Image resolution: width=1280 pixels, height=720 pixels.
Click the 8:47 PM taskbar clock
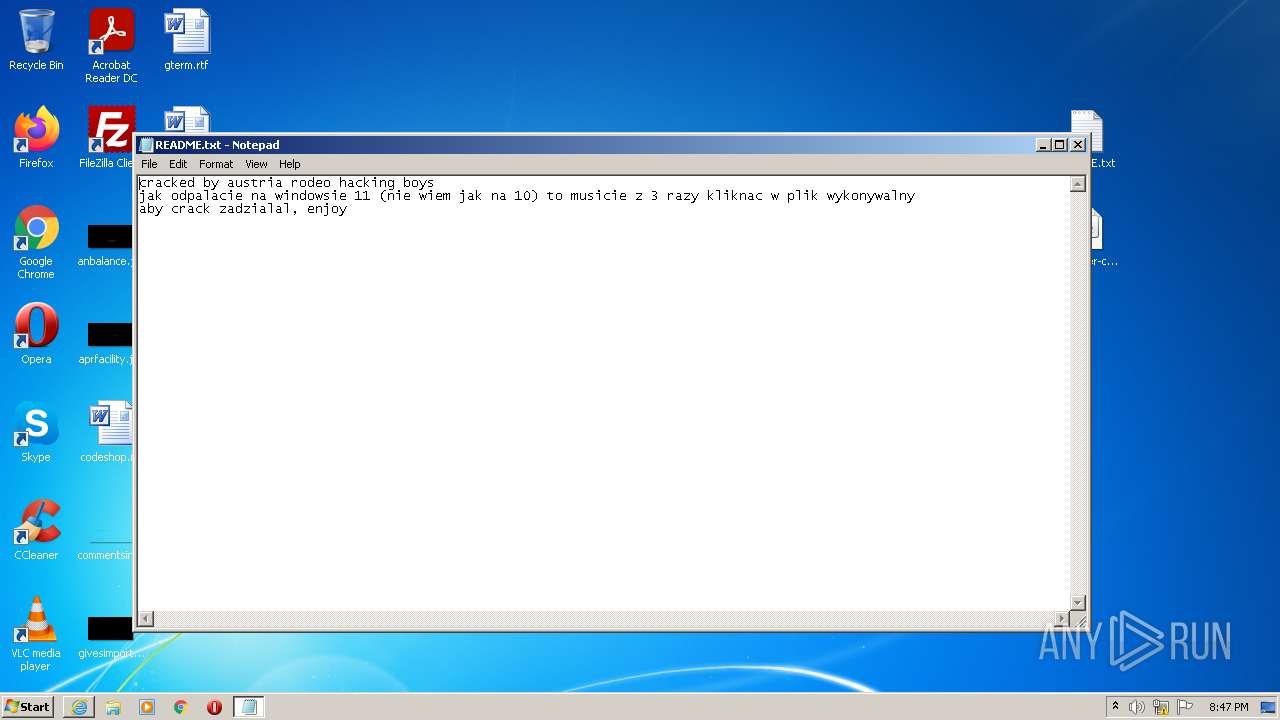coord(1228,707)
